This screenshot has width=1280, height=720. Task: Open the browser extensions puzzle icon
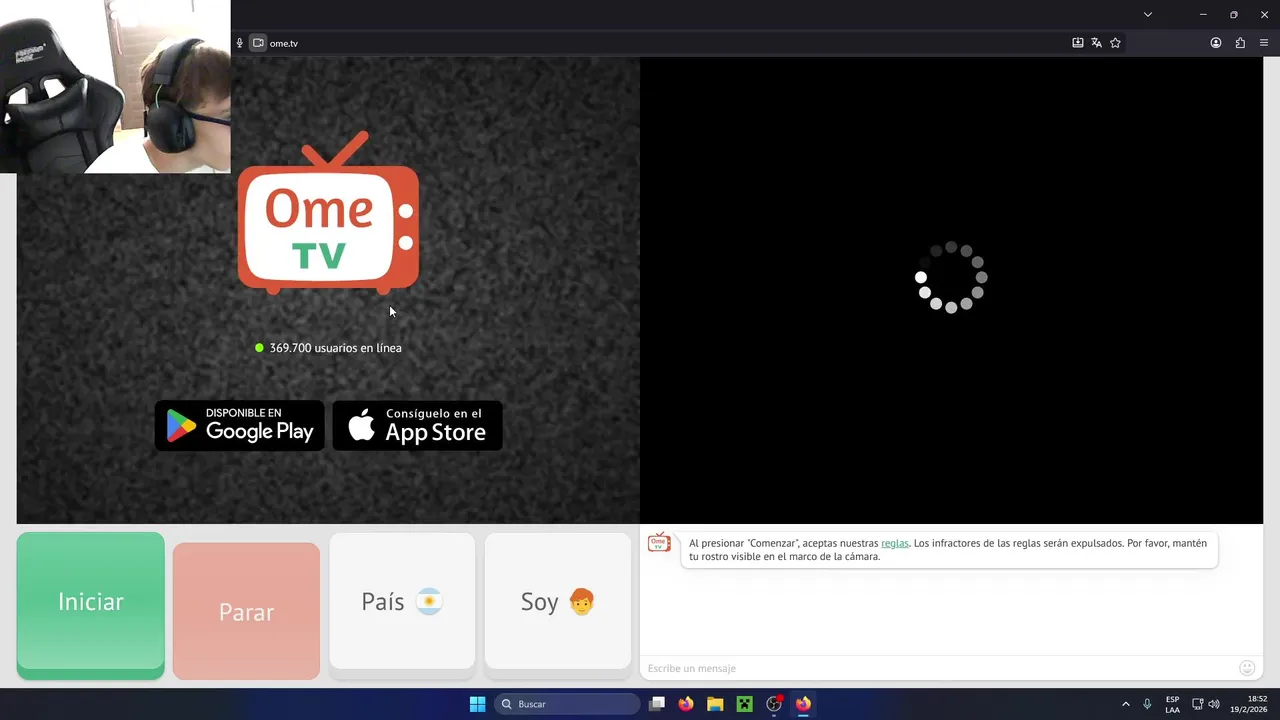(1240, 43)
